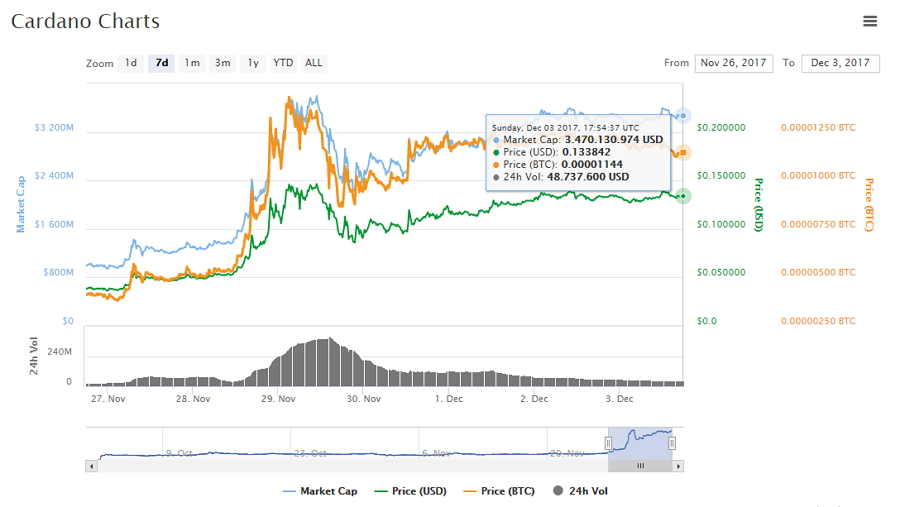Click the 27. Nov x-axis label
The width and height of the screenshot is (900, 507).
point(108,399)
